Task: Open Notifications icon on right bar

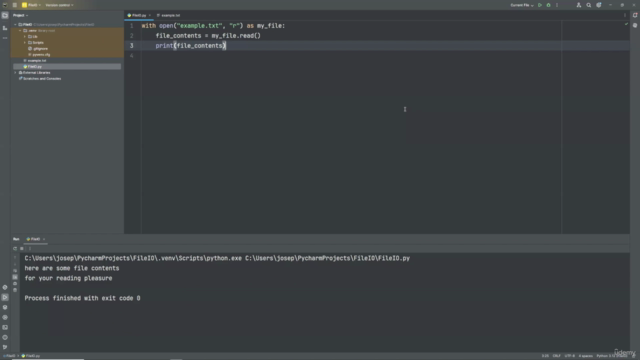Action: [635, 15]
